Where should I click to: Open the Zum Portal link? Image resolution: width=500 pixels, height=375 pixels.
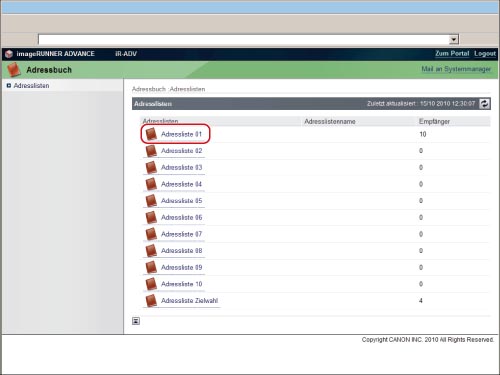452,53
